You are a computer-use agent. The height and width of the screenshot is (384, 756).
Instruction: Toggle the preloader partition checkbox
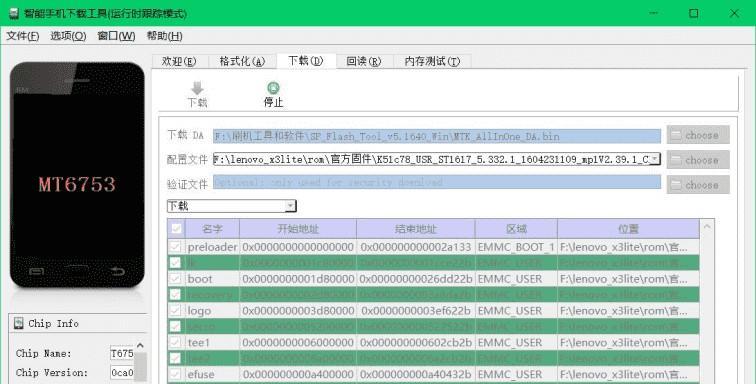[176, 247]
